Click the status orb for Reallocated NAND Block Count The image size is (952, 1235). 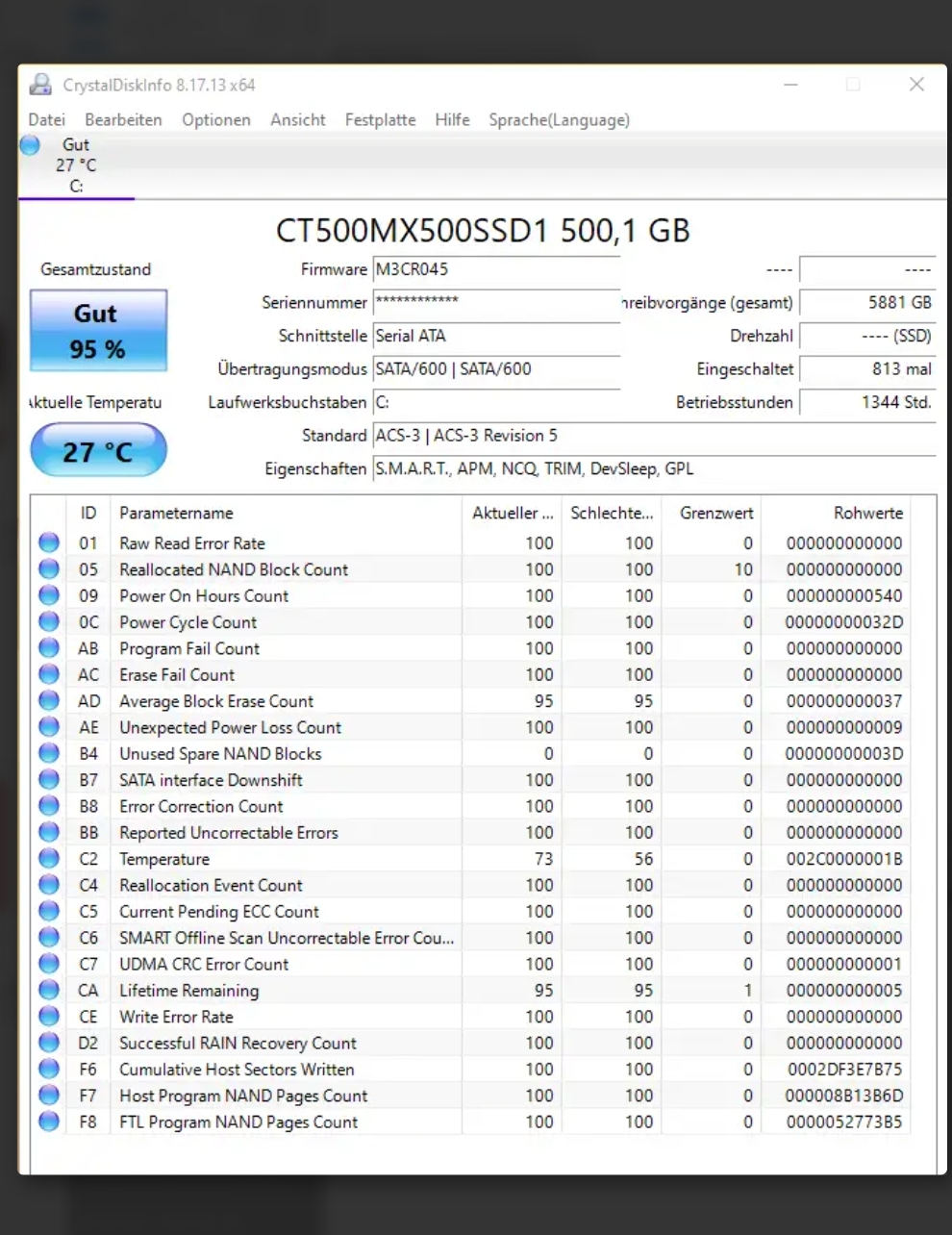(x=49, y=569)
